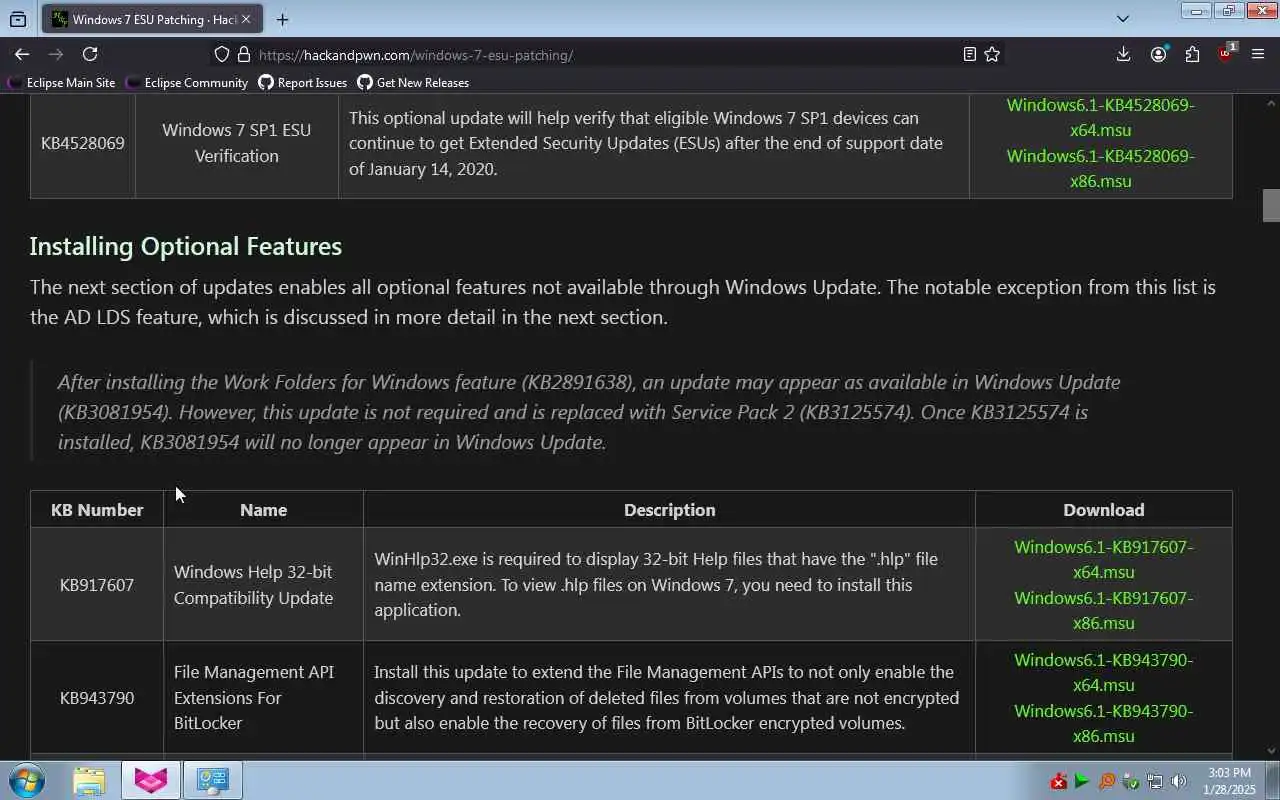
Task: Click the KB917607 cell
Action: 97,585
